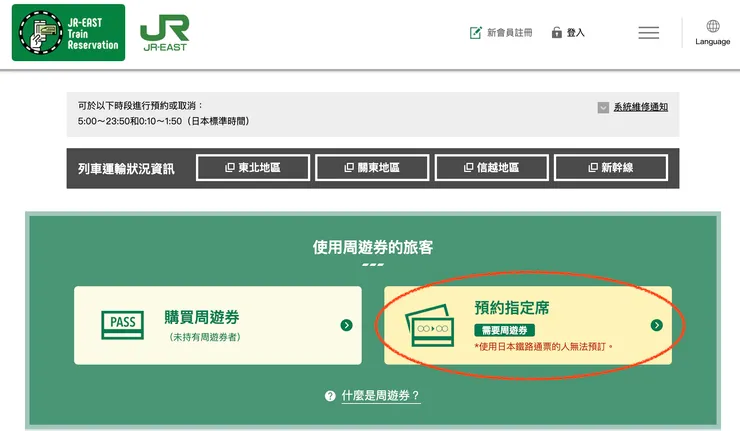Image resolution: width=740 pixels, height=431 pixels.
Task: Open the Language selector label
Action: tap(713, 42)
